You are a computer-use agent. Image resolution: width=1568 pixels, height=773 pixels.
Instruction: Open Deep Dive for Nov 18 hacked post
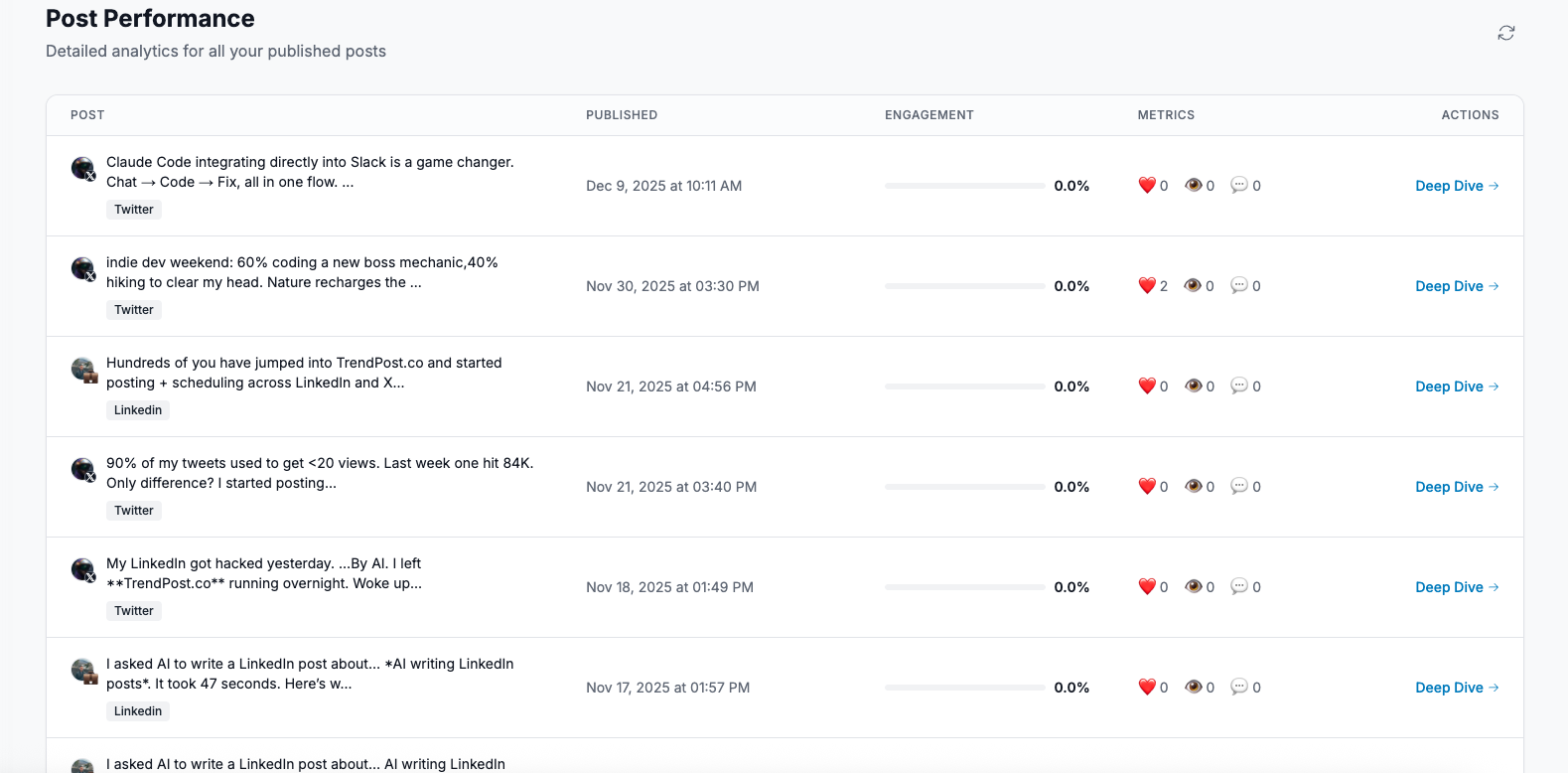tap(1456, 587)
